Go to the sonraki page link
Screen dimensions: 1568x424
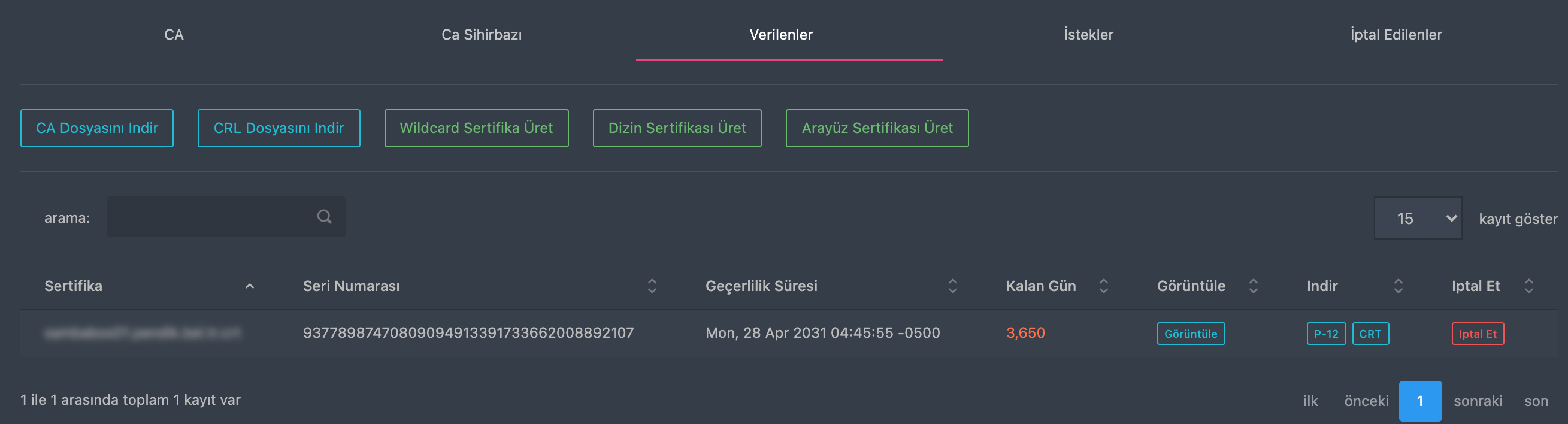[1478, 401]
